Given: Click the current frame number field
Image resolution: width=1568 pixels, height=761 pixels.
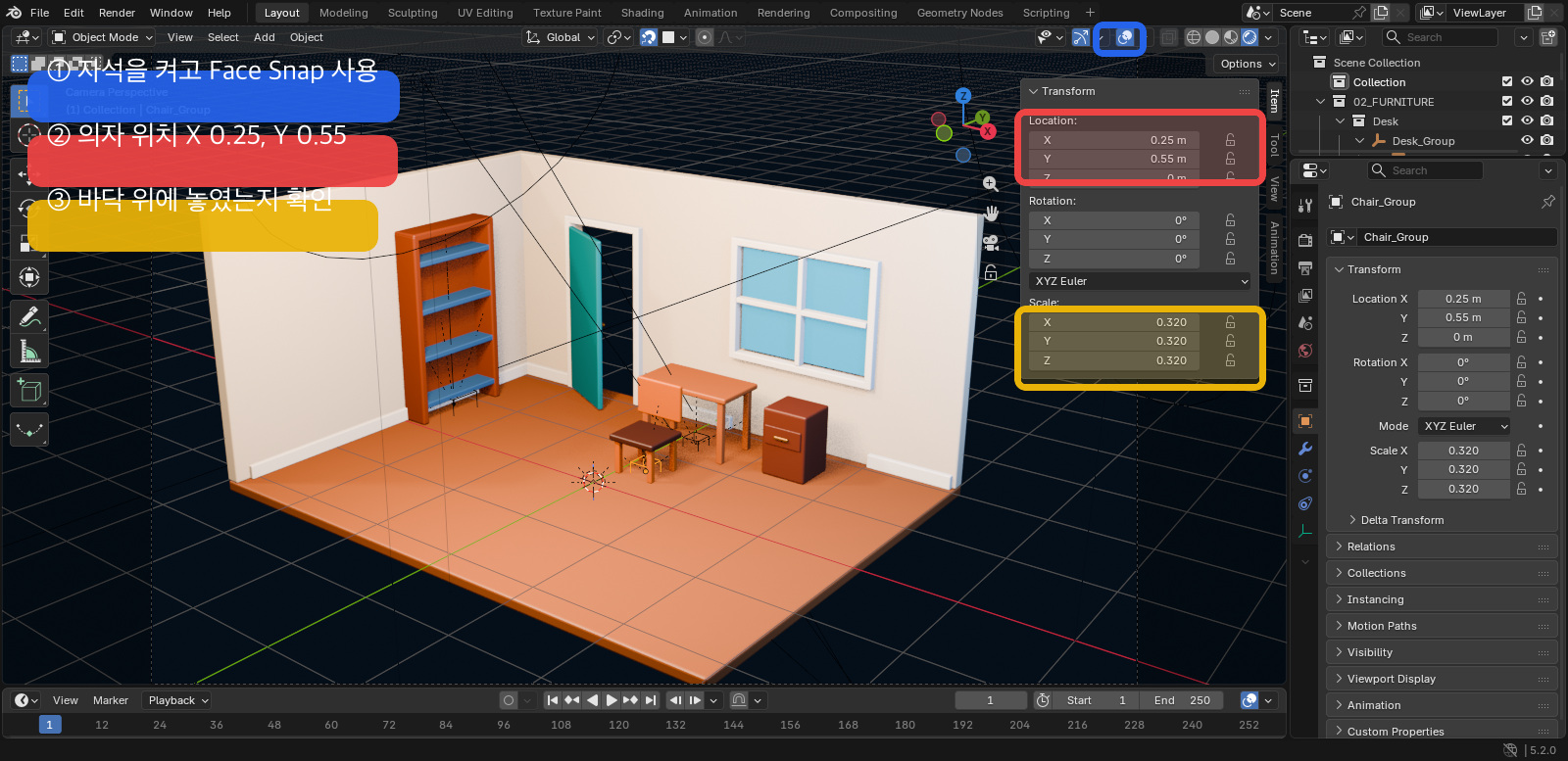Looking at the screenshot, I should (x=991, y=700).
